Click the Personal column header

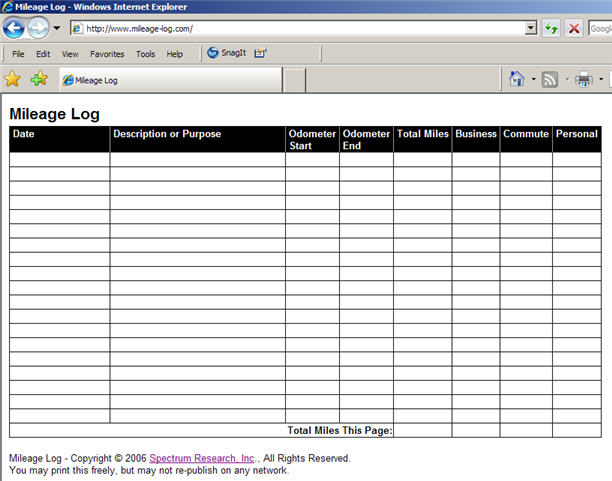577,139
